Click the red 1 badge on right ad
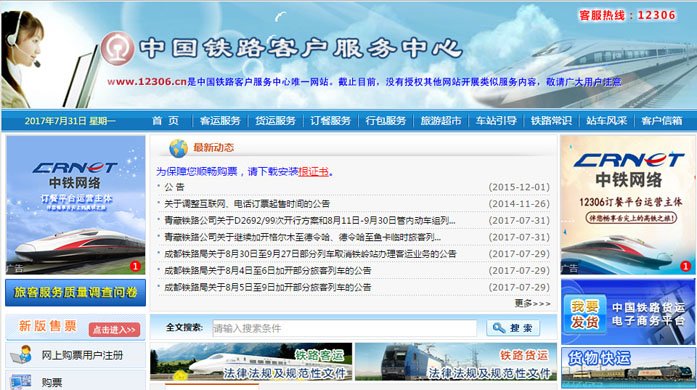Viewport: 697px width, 390px height. tap(685, 266)
